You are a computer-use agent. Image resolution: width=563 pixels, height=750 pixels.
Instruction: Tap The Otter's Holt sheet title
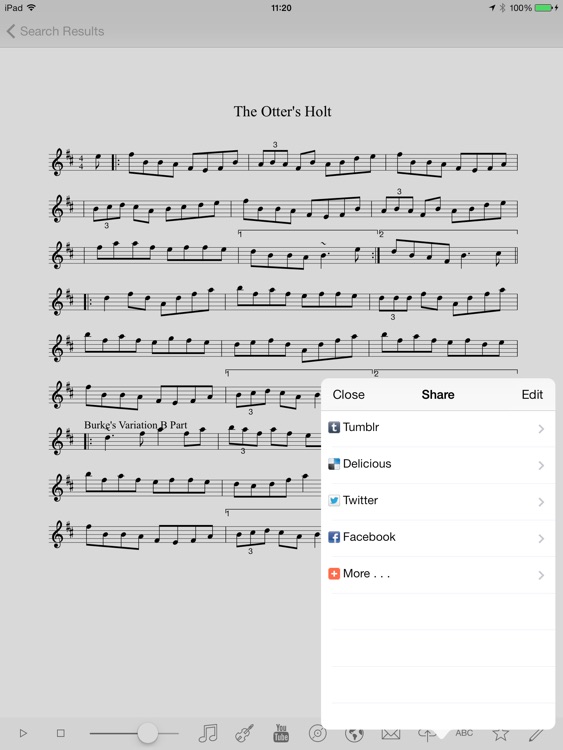282,111
